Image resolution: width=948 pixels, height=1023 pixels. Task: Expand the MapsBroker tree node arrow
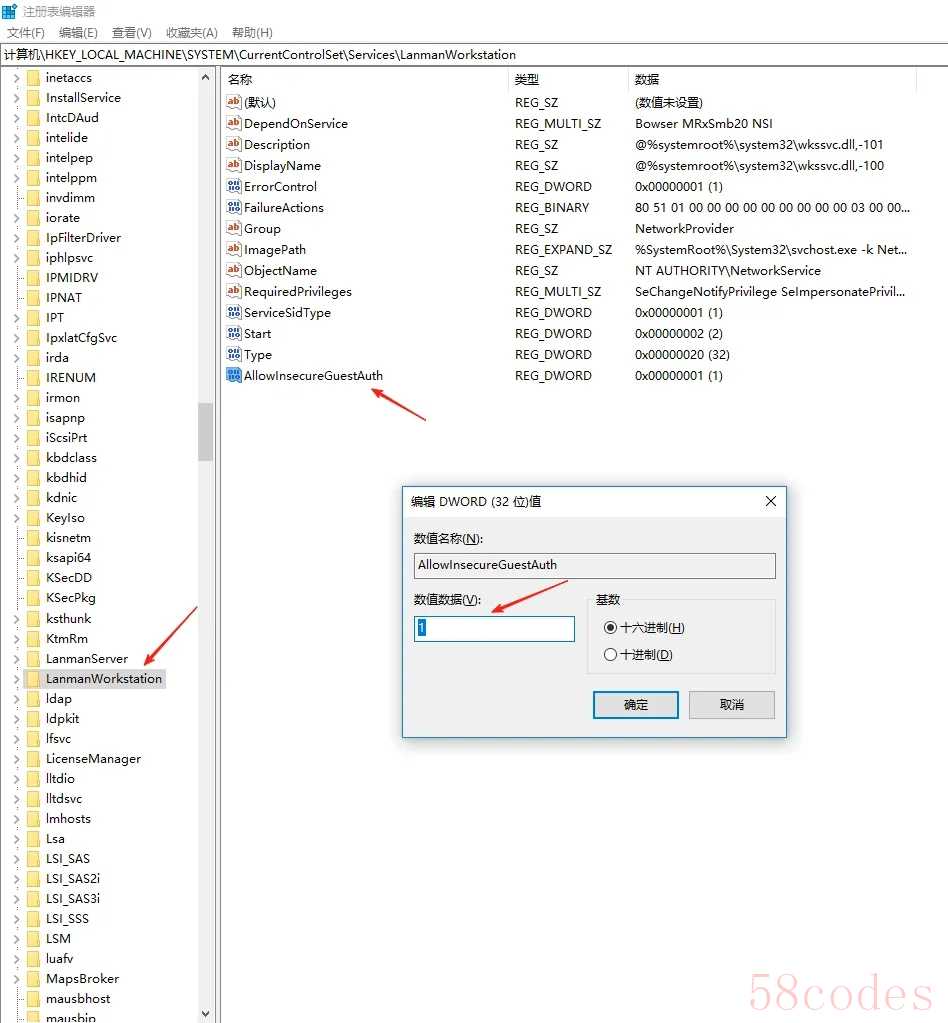pyautogui.click(x=16, y=979)
